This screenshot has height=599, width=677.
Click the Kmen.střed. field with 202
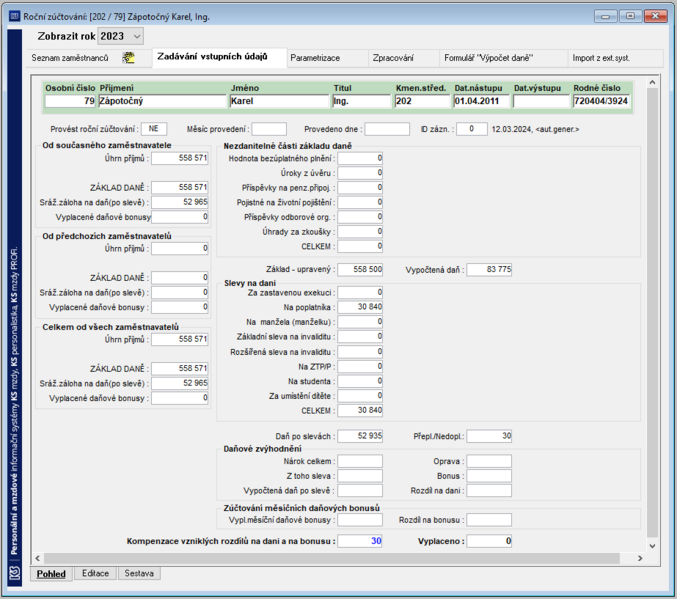point(422,101)
